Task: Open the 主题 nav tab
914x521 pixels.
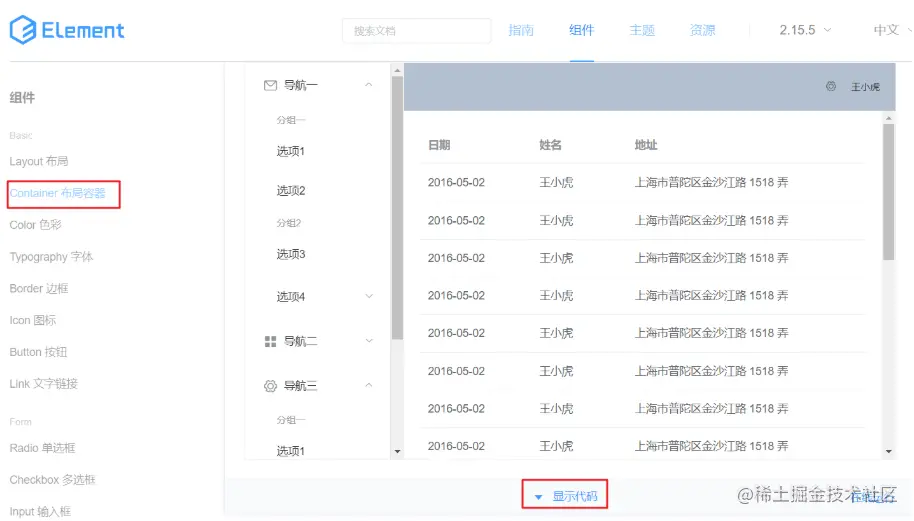Action: [x=642, y=30]
